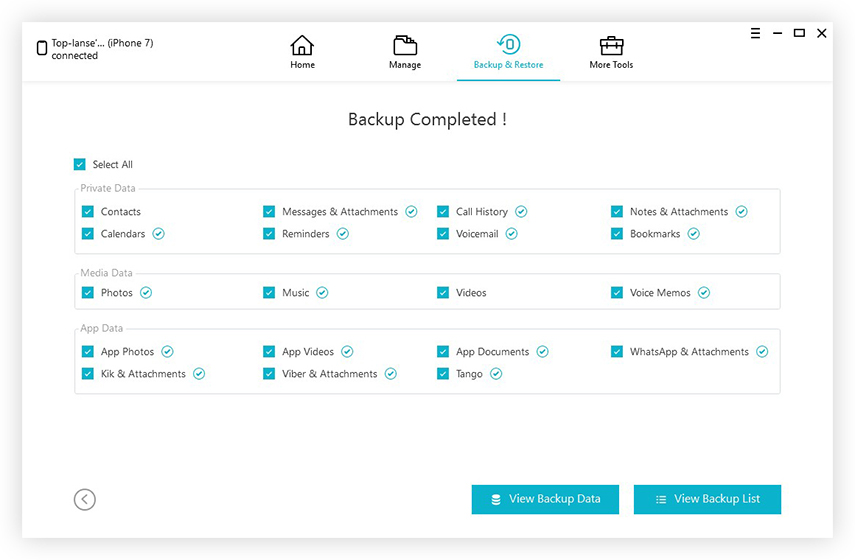Viewport: 855px width, 560px height.
Task: Click completed checkmark icon beside Tango
Action: click(496, 374)
